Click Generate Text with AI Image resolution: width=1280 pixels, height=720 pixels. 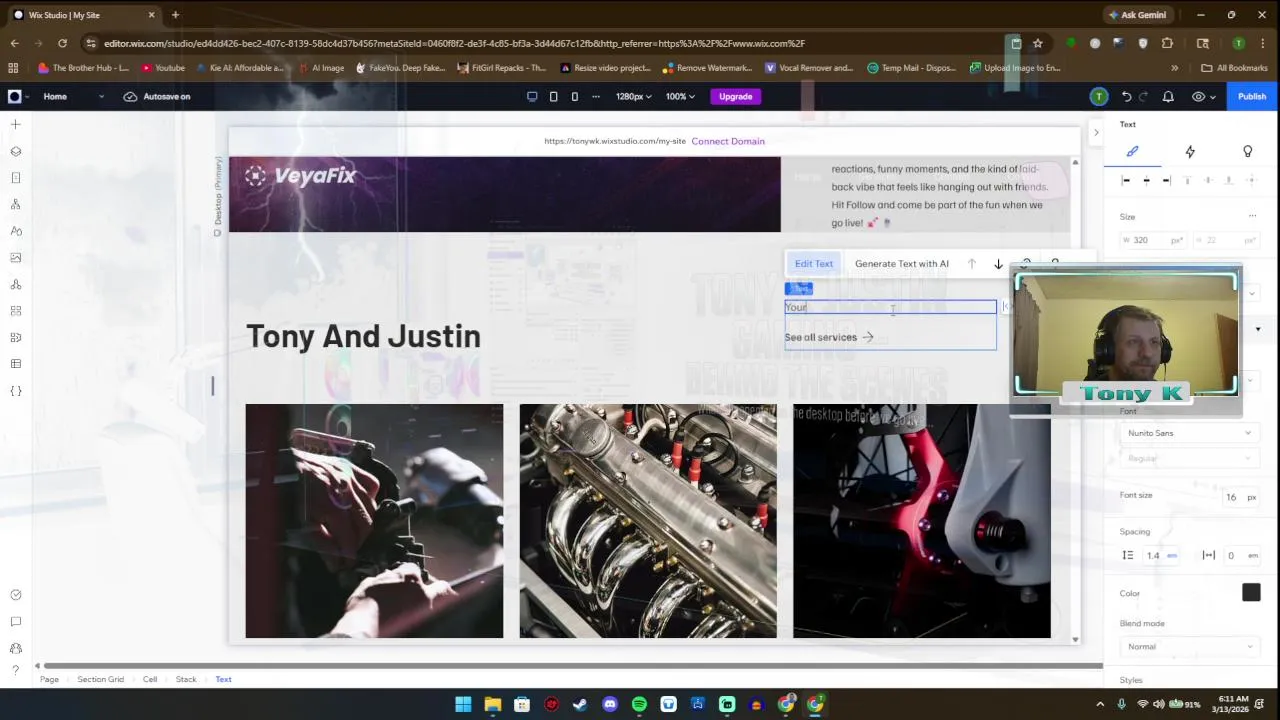tap(902, 264)
